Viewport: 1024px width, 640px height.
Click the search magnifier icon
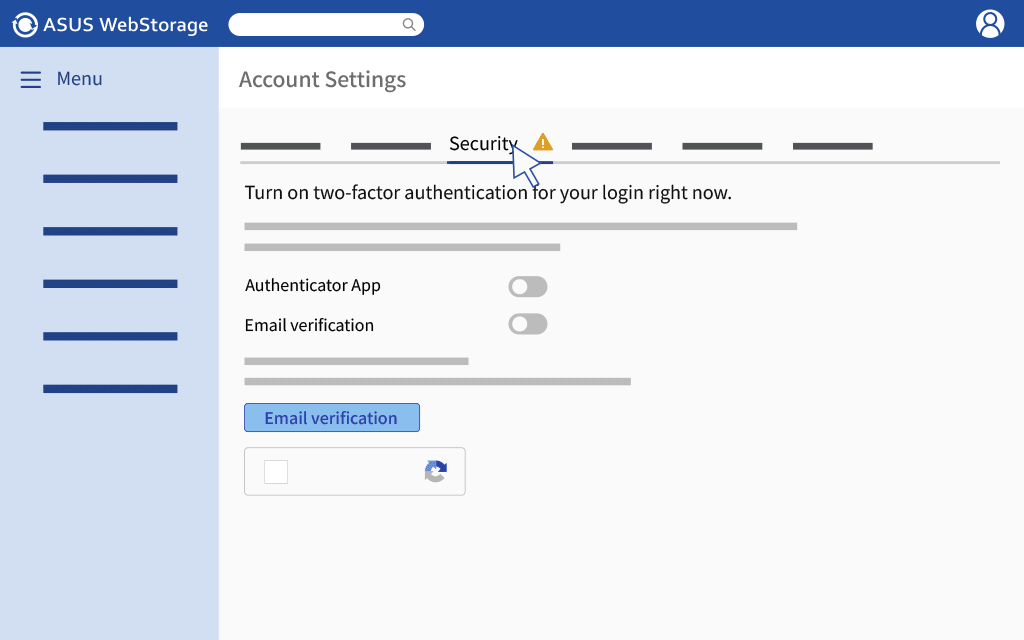409,25
